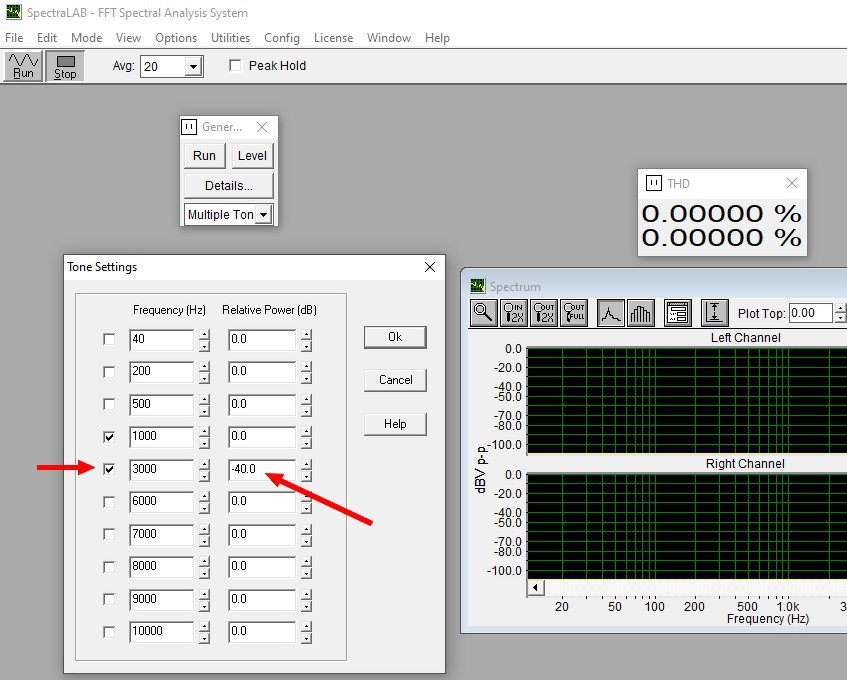Close the Generator window

[x=262, y=127]
